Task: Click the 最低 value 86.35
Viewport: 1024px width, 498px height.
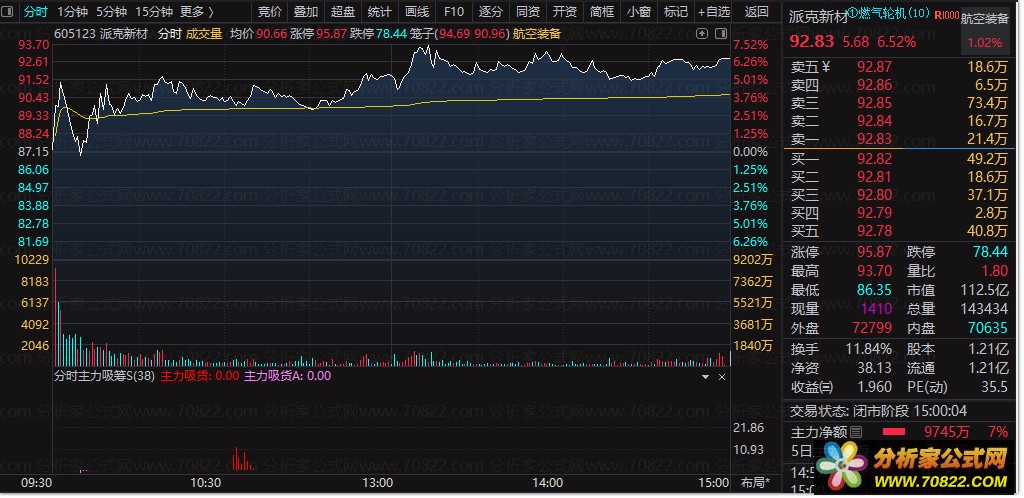Action: click(874, 290)
